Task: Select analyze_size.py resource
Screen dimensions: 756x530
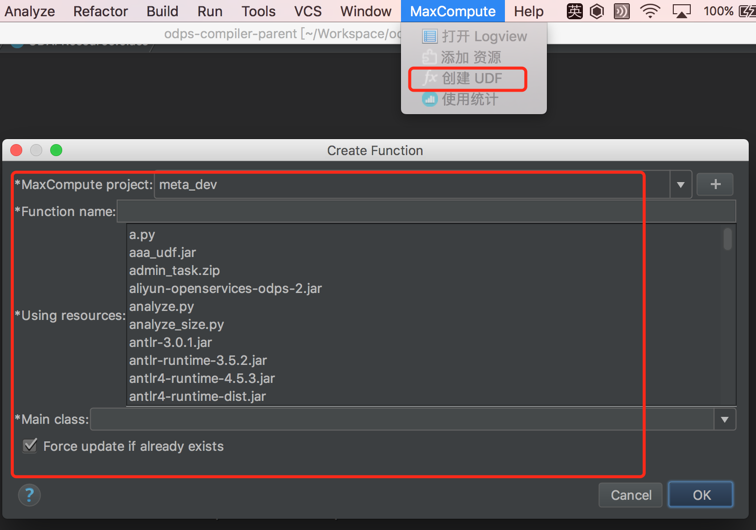Action: tap(424, 325)
